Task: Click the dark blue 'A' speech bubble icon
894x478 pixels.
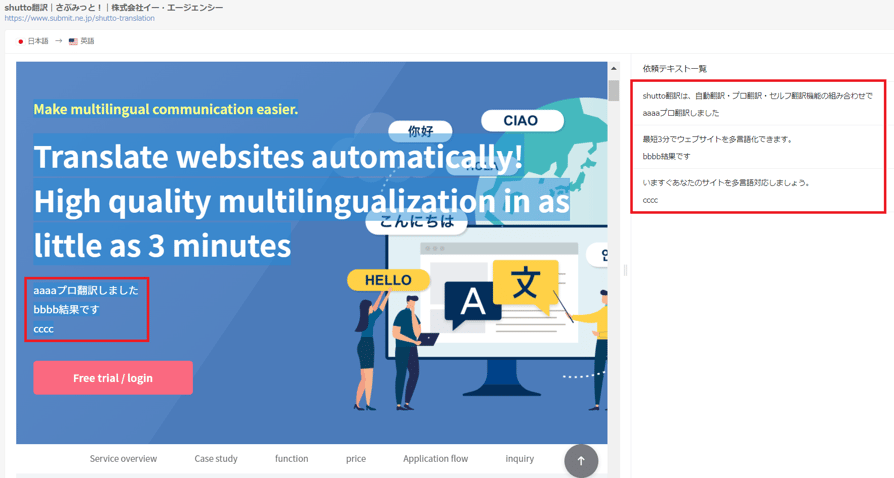Action: click(473, 303)
